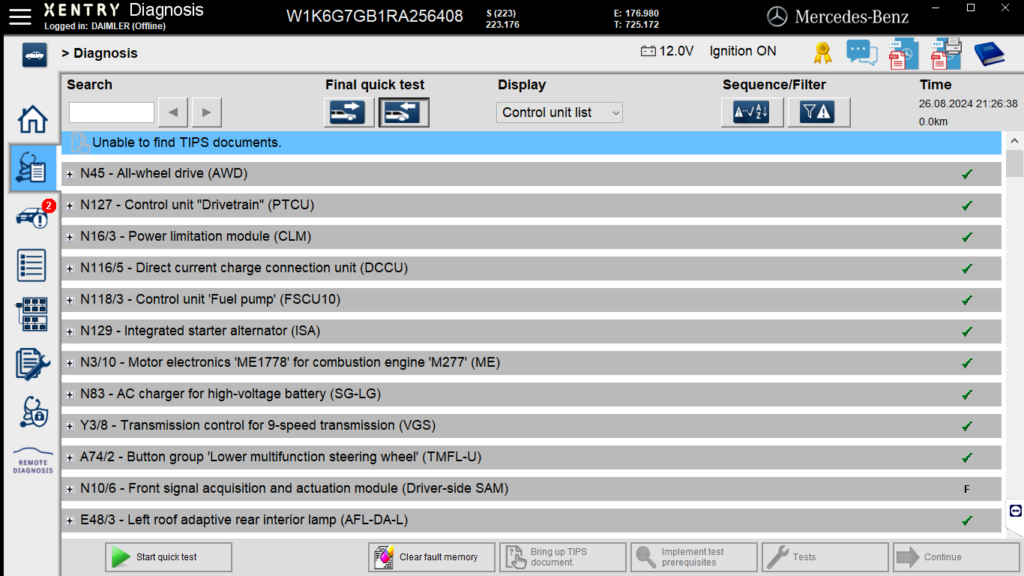The width and height of the screenshot is (1024, 576).
Task: Click the Clear fault memory button
Action: [x=431, y=557]
